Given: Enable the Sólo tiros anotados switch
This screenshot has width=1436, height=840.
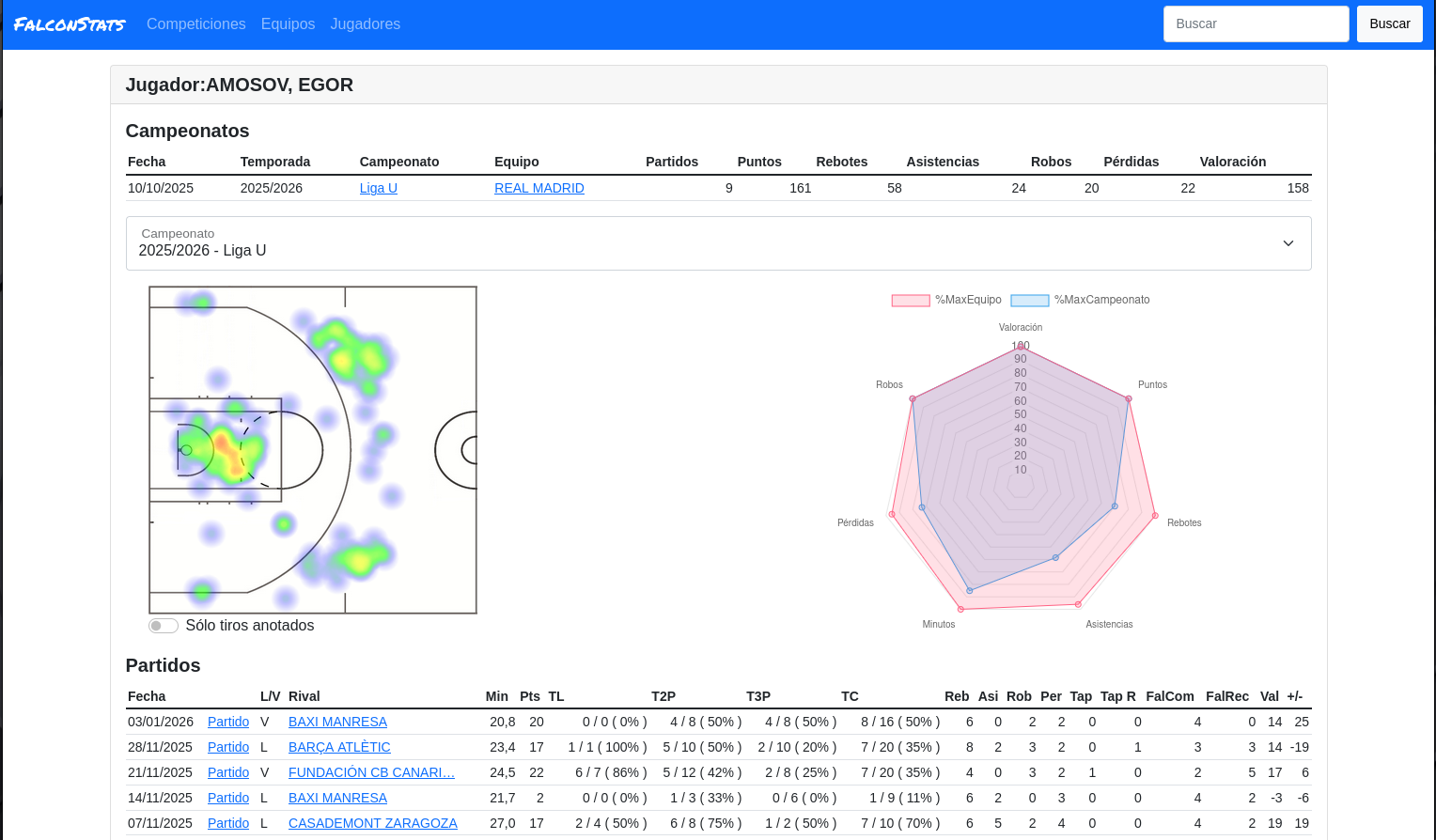Looking at the screenshot, I should click(164, 626).
